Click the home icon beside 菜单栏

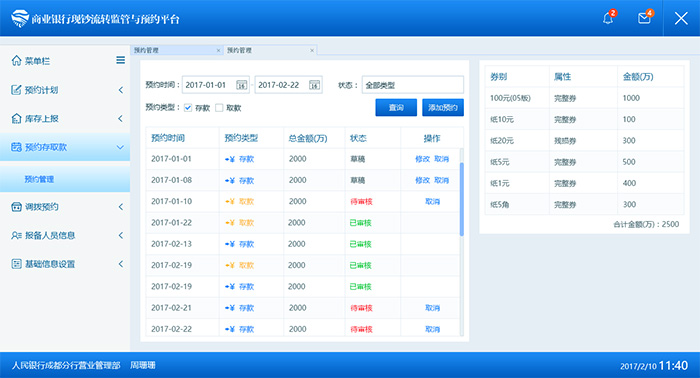[17, 60]
